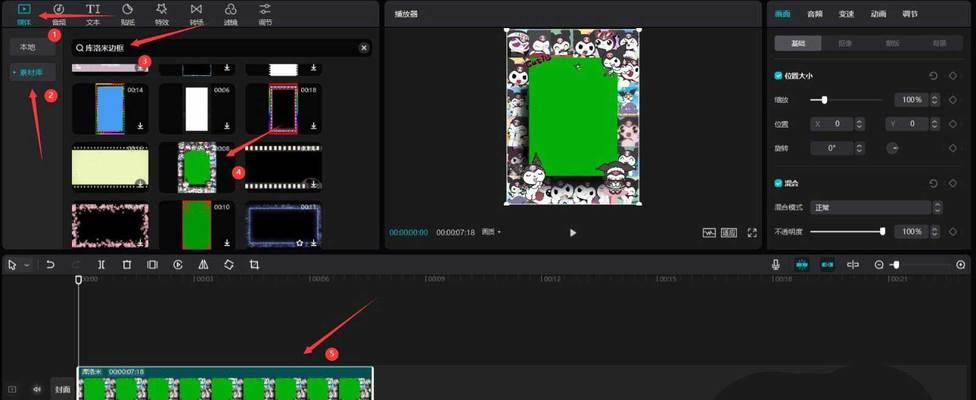Clear the search box text
The height and width of the screenshot is (400, 976).
coord(364,48)
